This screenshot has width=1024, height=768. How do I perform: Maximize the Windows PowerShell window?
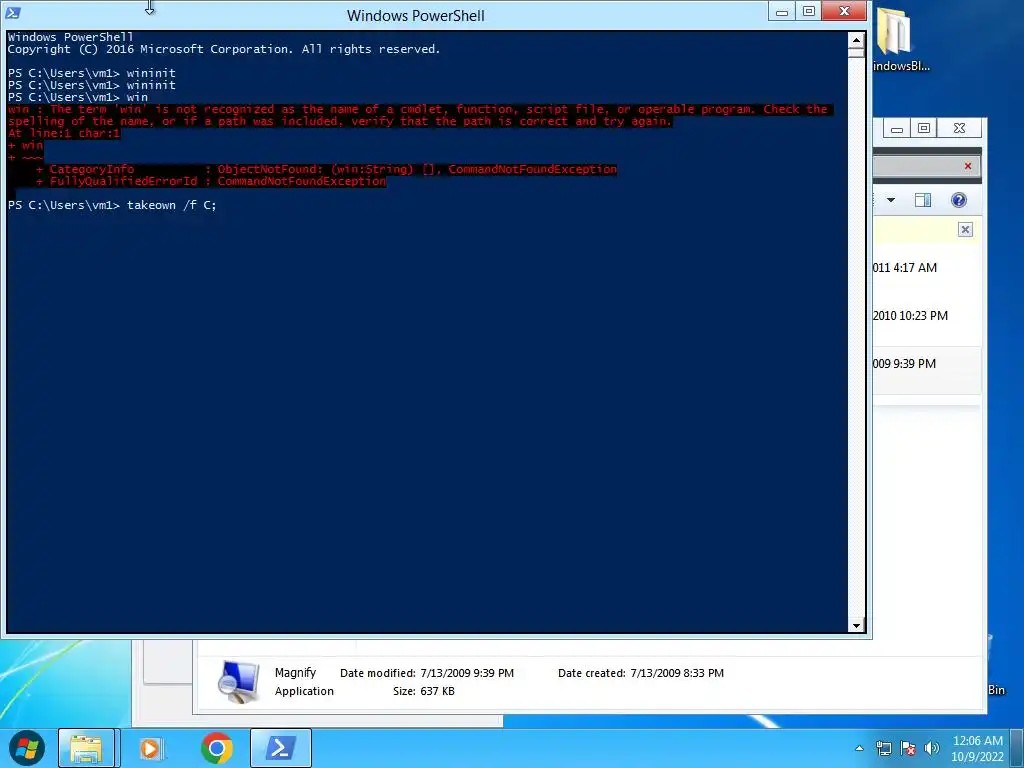[x=808, y=12]
